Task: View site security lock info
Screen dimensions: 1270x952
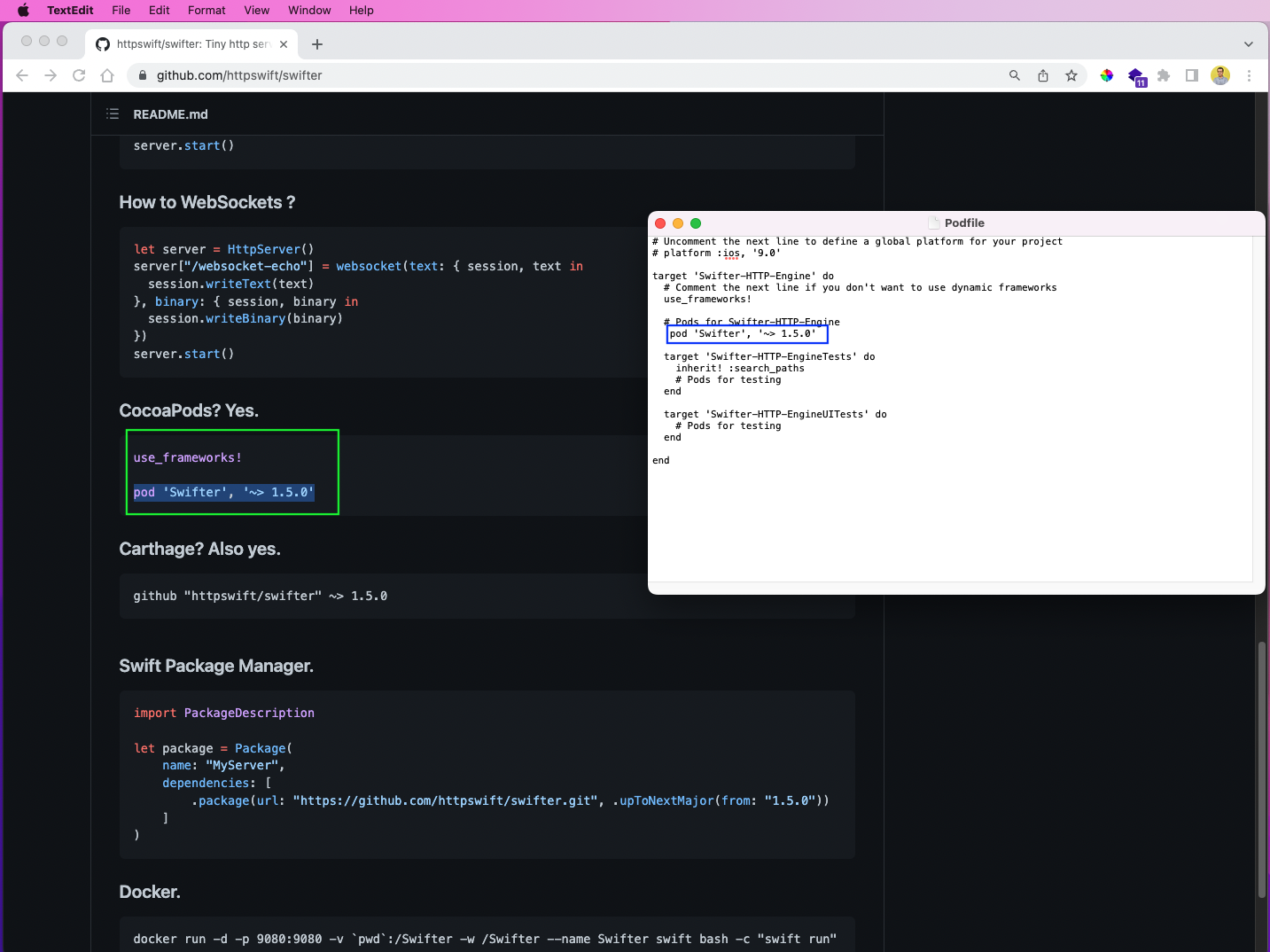Action: [x=142, y=75]
